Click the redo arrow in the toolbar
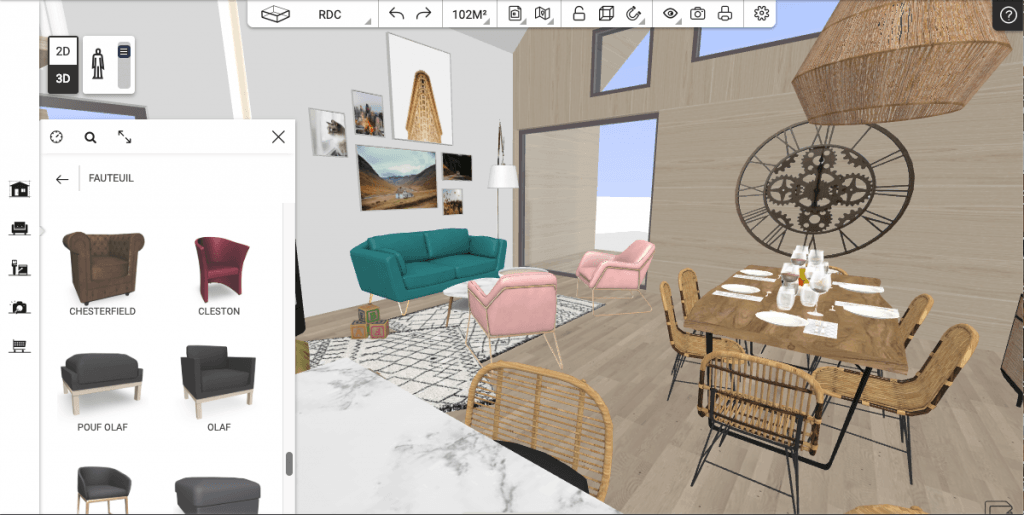 (423, 14)
